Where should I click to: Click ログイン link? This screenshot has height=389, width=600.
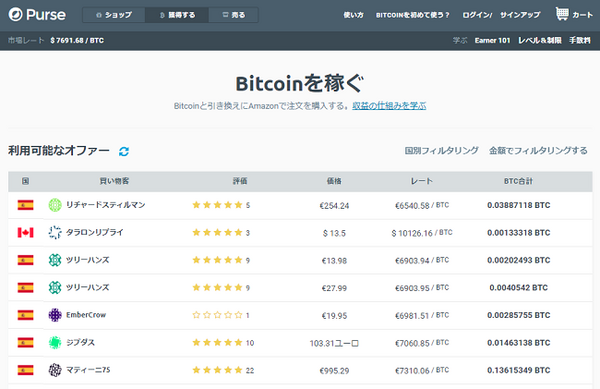[x=476, y=15]
